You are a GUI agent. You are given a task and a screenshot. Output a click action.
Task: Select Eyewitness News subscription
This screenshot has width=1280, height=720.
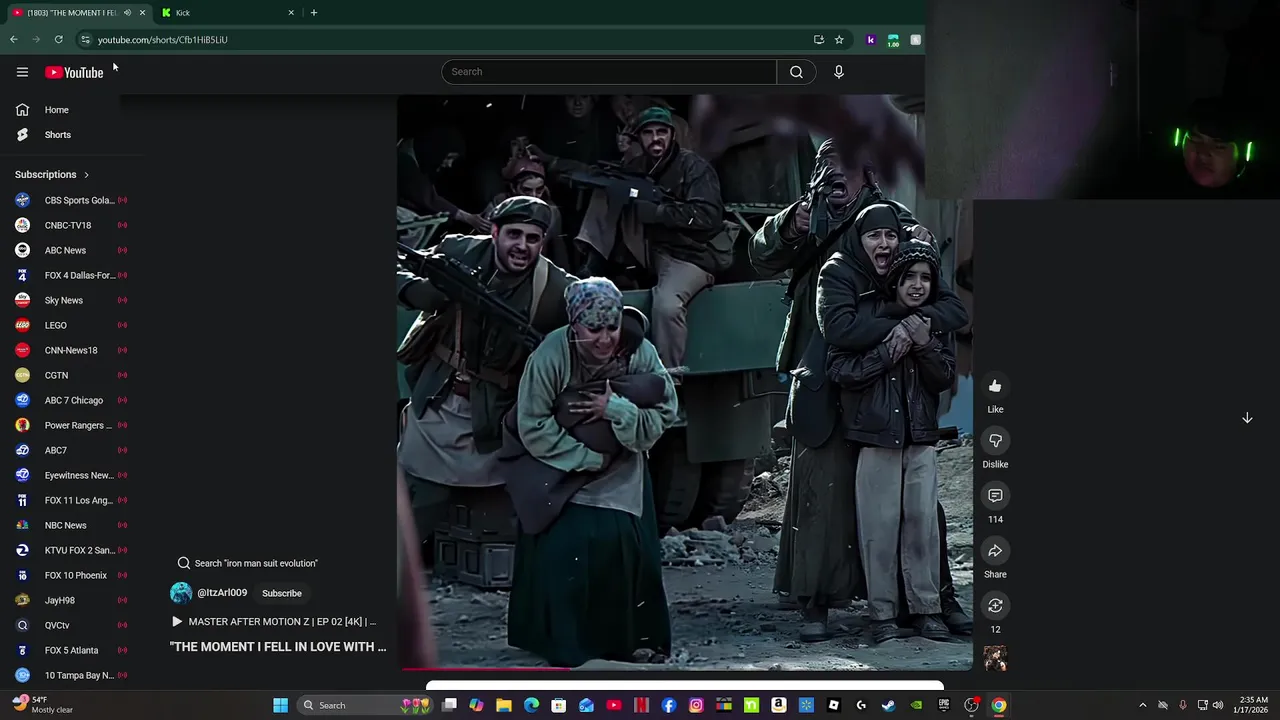70,475
